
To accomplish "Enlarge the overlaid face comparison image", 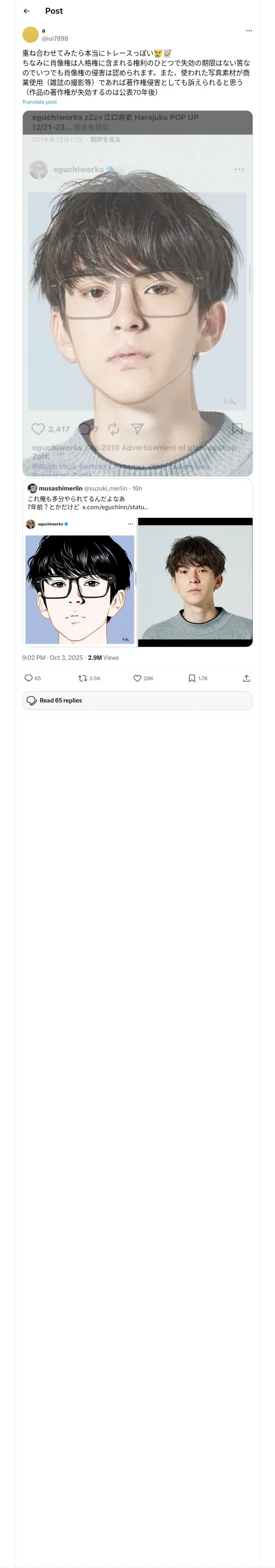I will point(137,292).
